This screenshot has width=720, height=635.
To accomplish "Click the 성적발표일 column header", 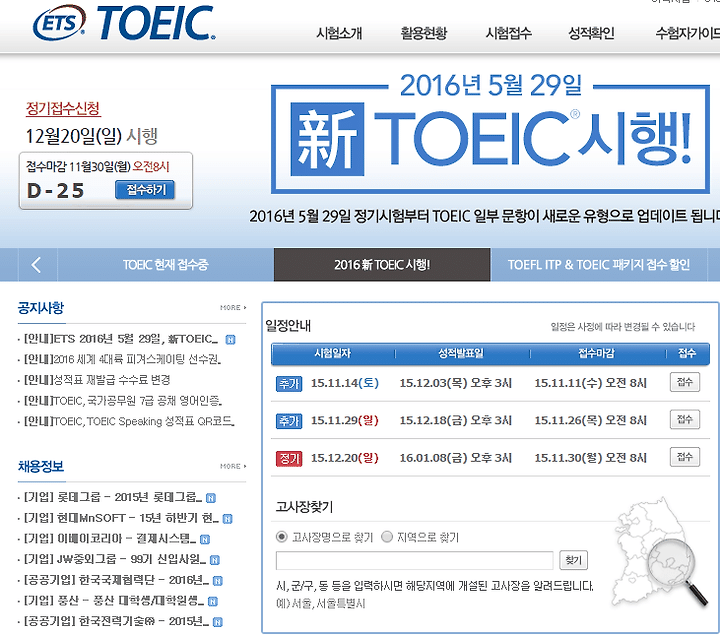I will pyautogui.click(x=461, y=353).
